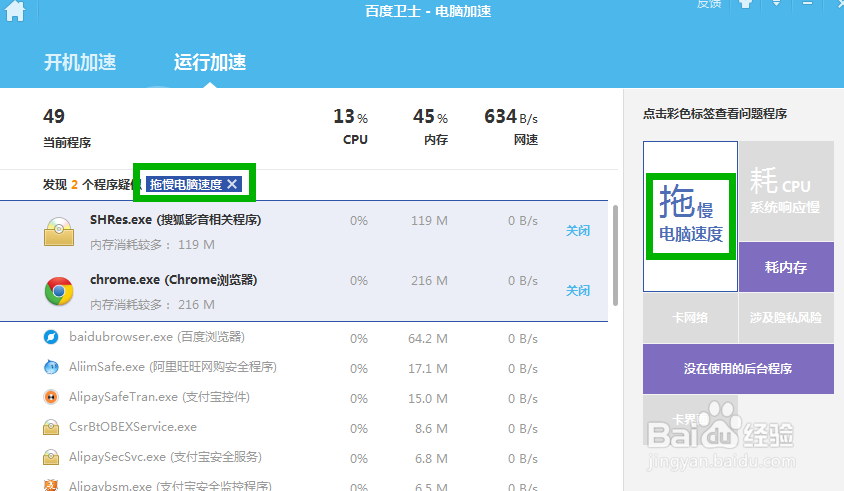Select the AlipaySafeTran.exe (支付宝控件) row
Viewport: 844px width, 491px height.
tap(304, 398)
